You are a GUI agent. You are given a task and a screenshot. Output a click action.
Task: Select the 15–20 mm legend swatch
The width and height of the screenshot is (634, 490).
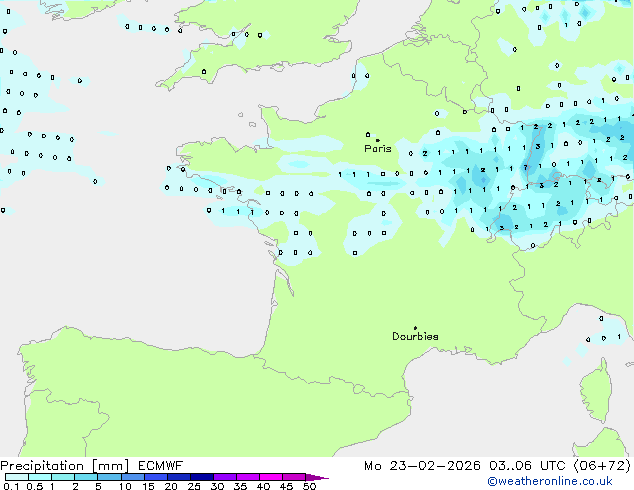(x=155, y=477)
